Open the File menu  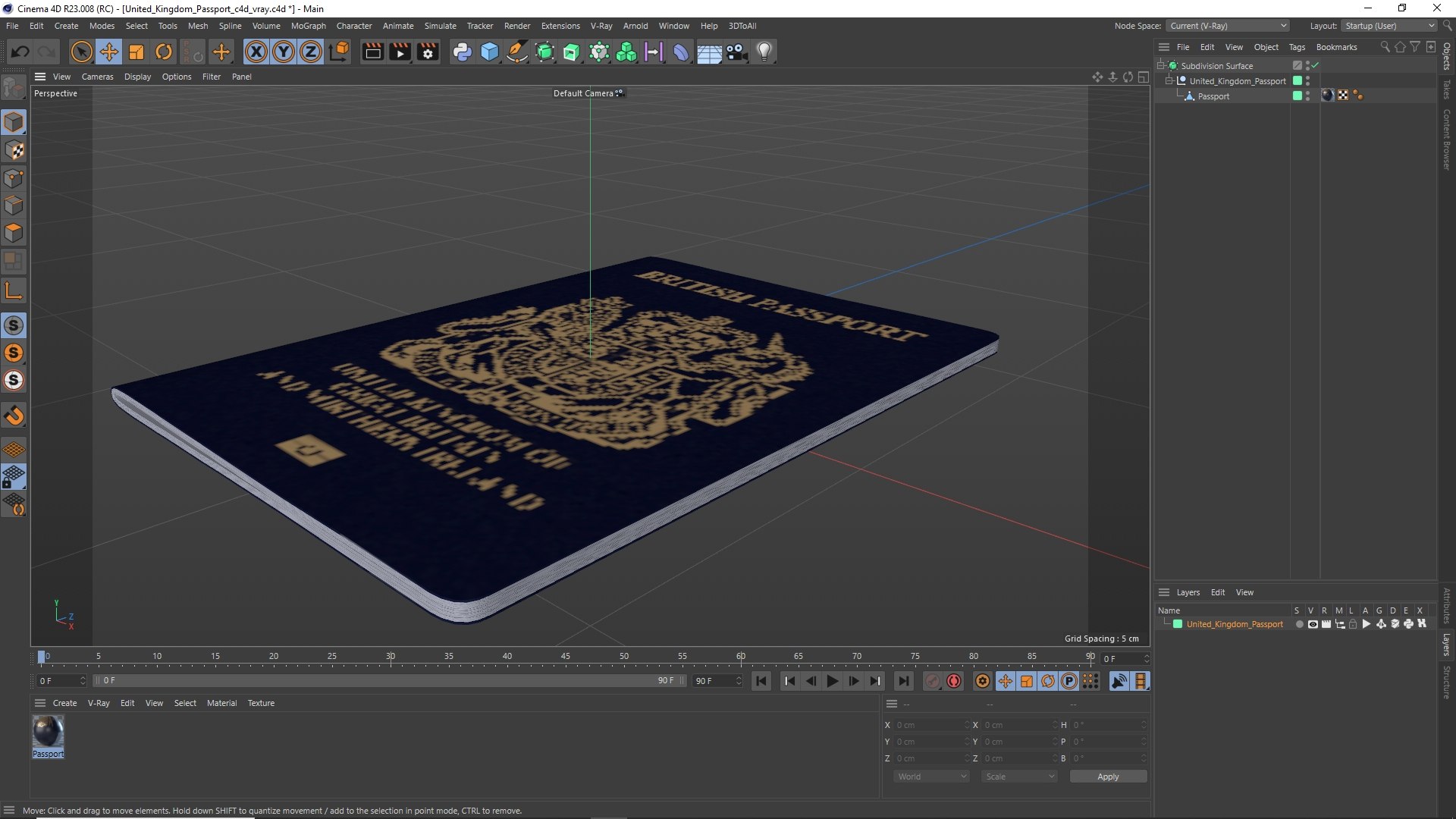tap(12, 26)
